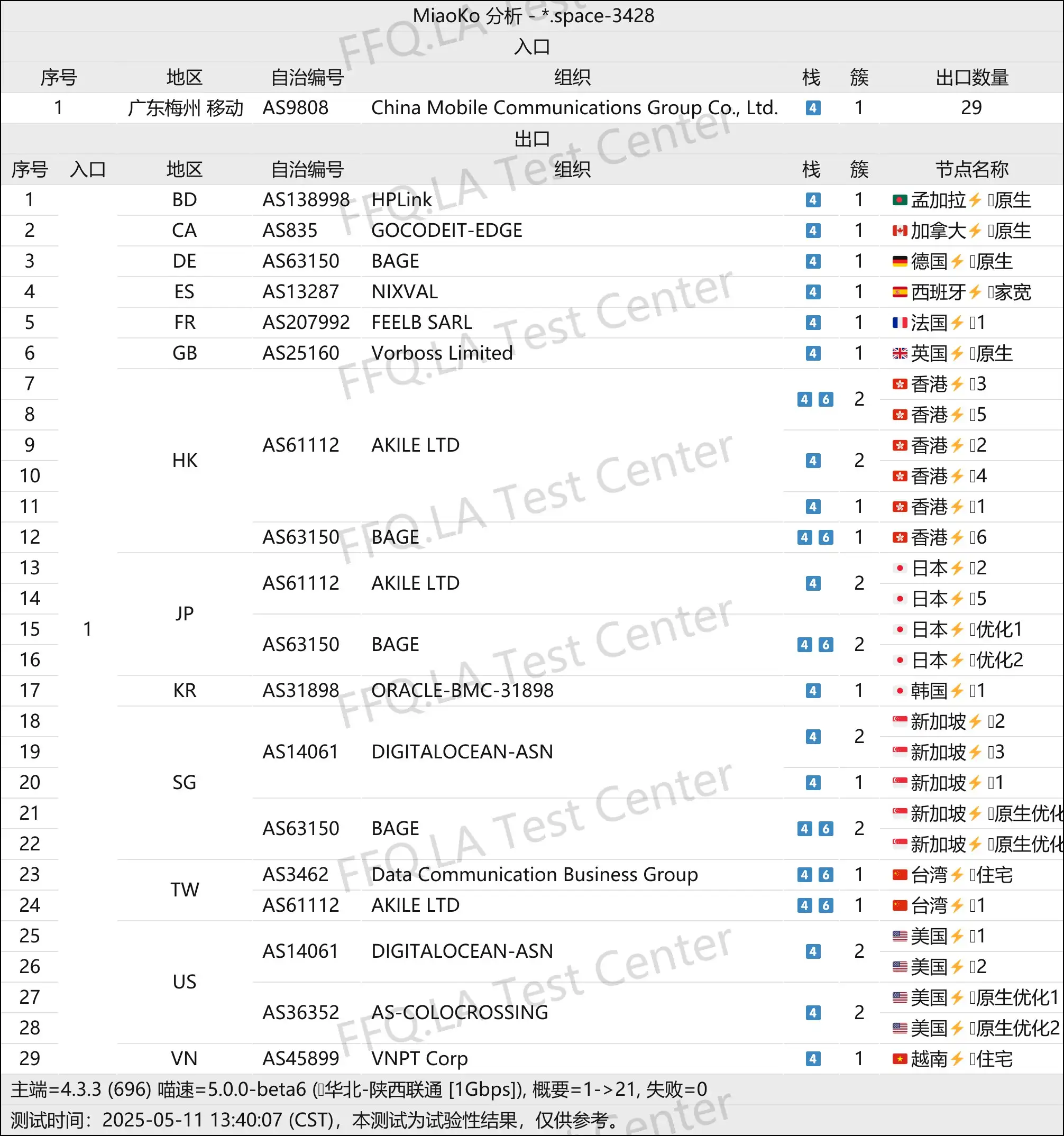Click the Bangladesh flag icon in row 1
This screenshot has width=1064, height=1136.
coord(900,200)
